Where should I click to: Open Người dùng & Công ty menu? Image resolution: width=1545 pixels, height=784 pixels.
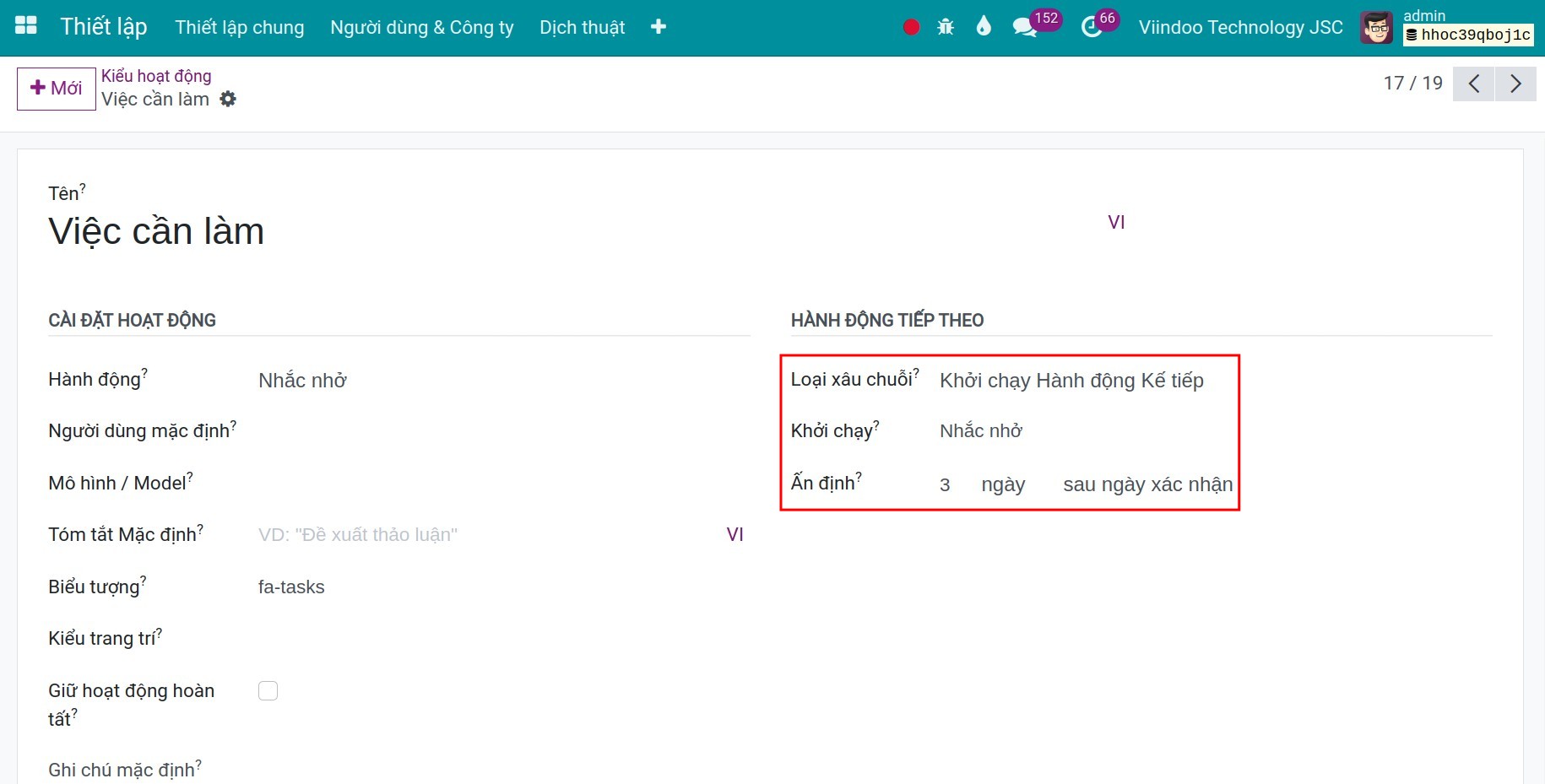point(422,27)
